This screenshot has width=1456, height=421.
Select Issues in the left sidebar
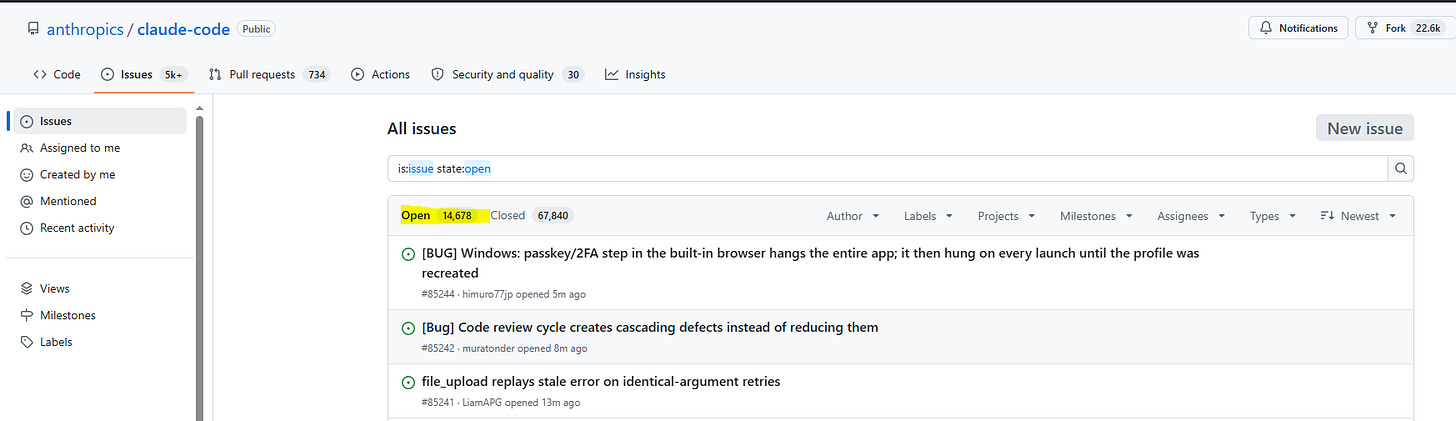tap(100, 121)
